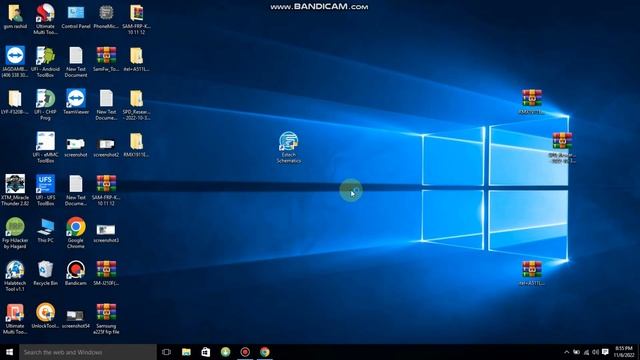
Task: Launch the shortcut labeled TeamViewer
Action: 76,102
